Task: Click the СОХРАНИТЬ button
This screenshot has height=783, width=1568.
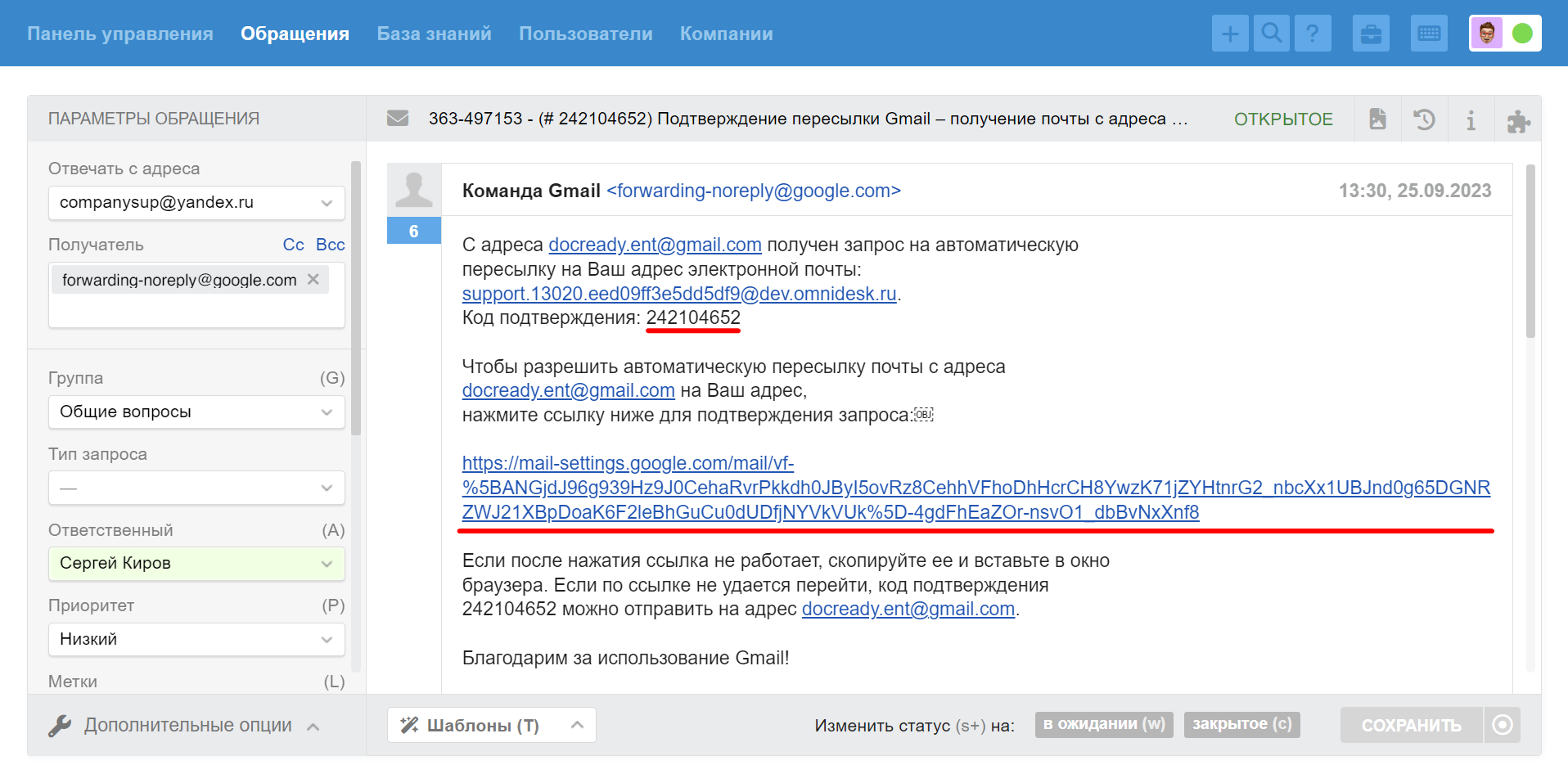Action: pos(1412,725)
